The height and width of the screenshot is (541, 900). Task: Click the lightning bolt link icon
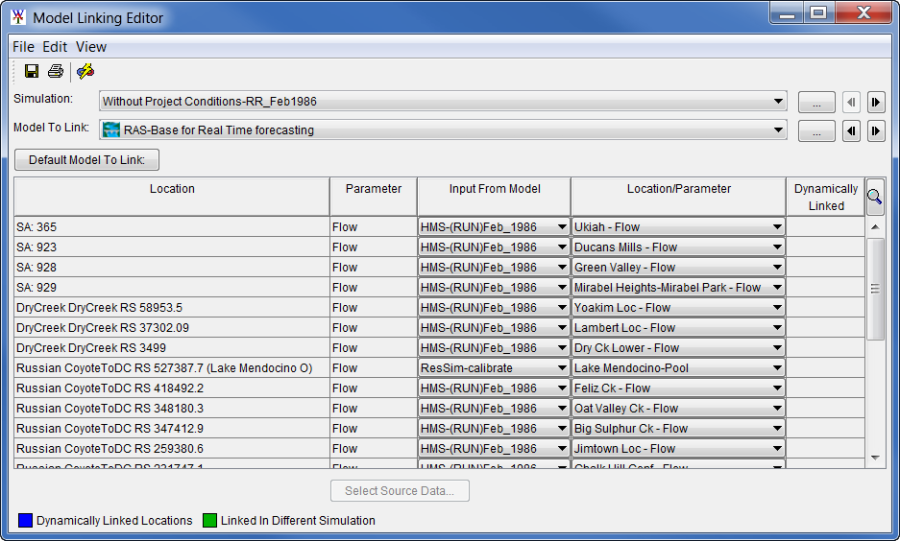coord(86,71)
